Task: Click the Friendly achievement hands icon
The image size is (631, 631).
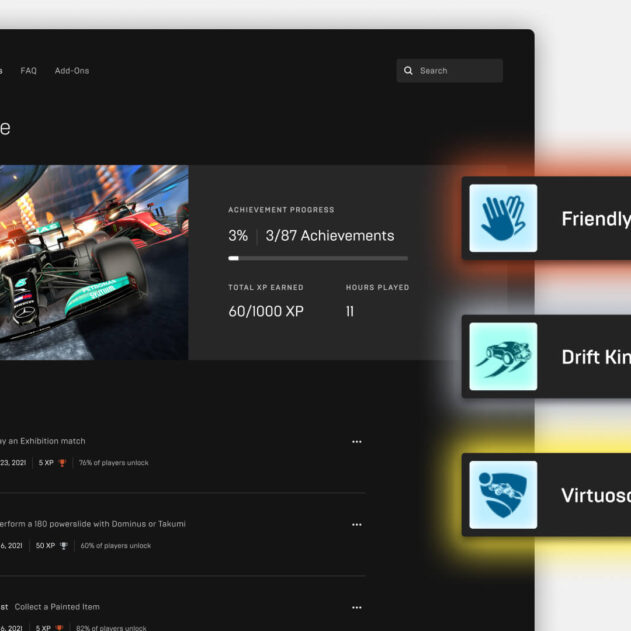Action: click(503, 218)
